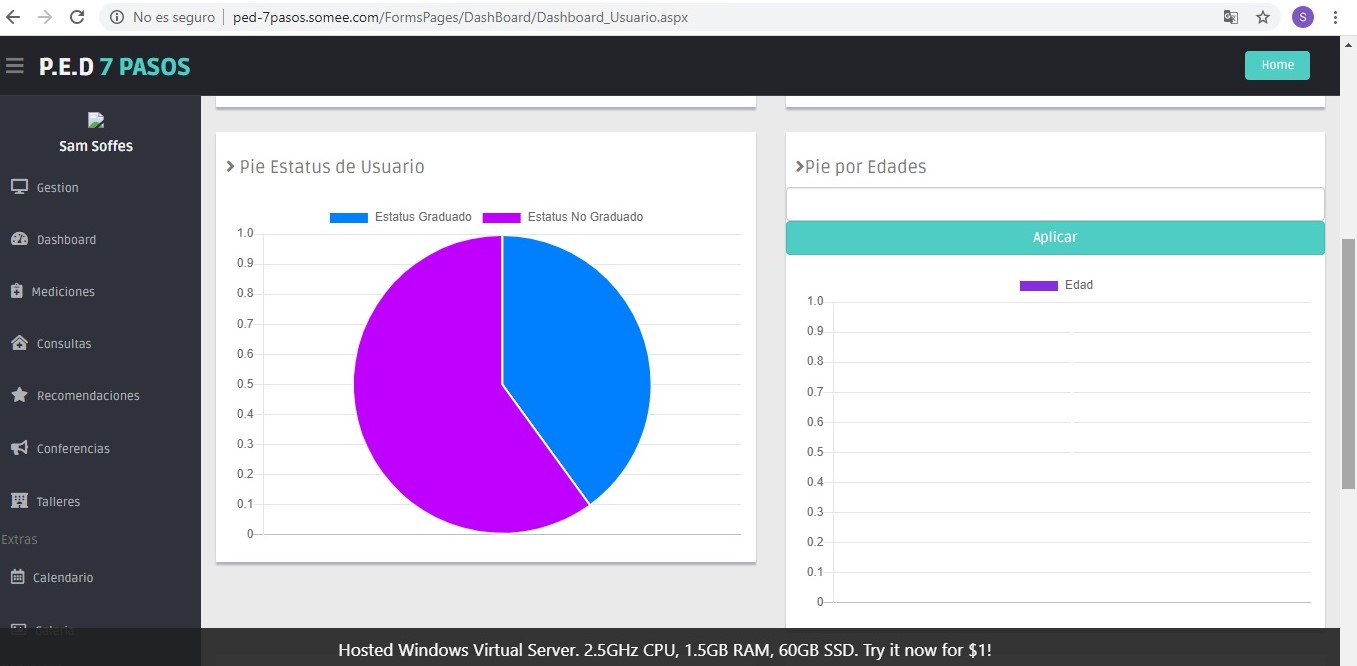The height and width of the screenshot is (666, 1357).
Task: Toggle Estatus No Graduado legend entry
Action: [x=562, y=217]
